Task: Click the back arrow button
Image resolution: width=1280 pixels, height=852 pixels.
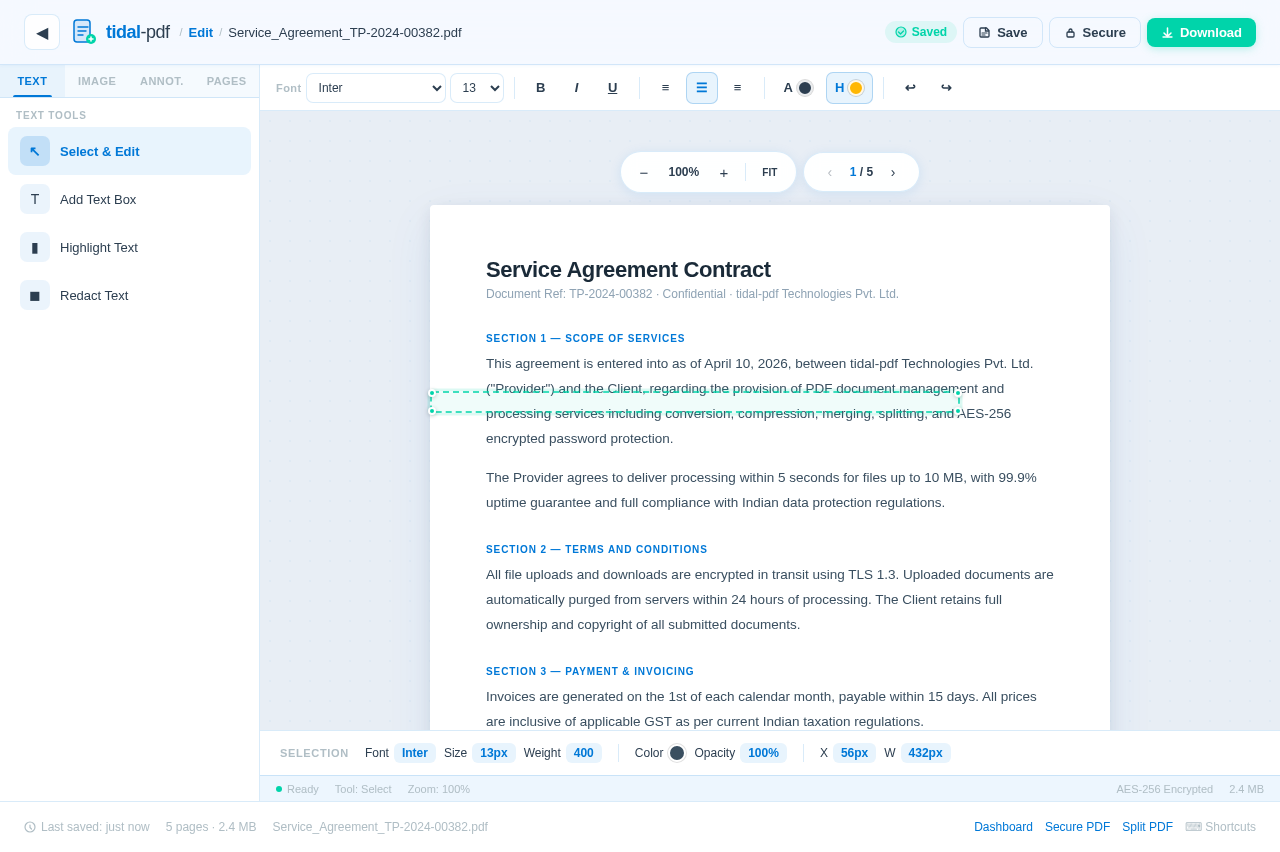Action: 42,32
